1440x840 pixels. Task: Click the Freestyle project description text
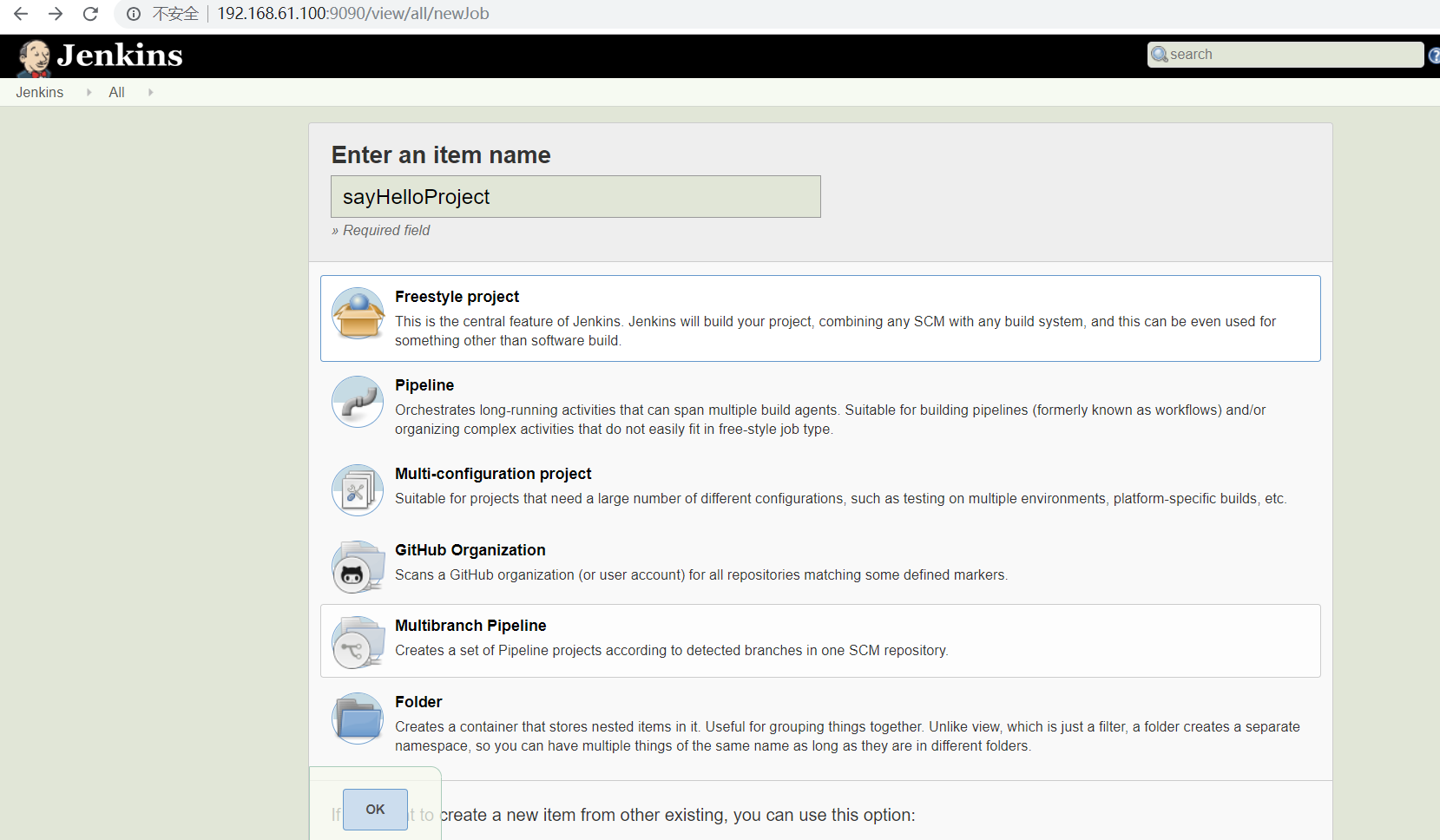tap(835, 331)
